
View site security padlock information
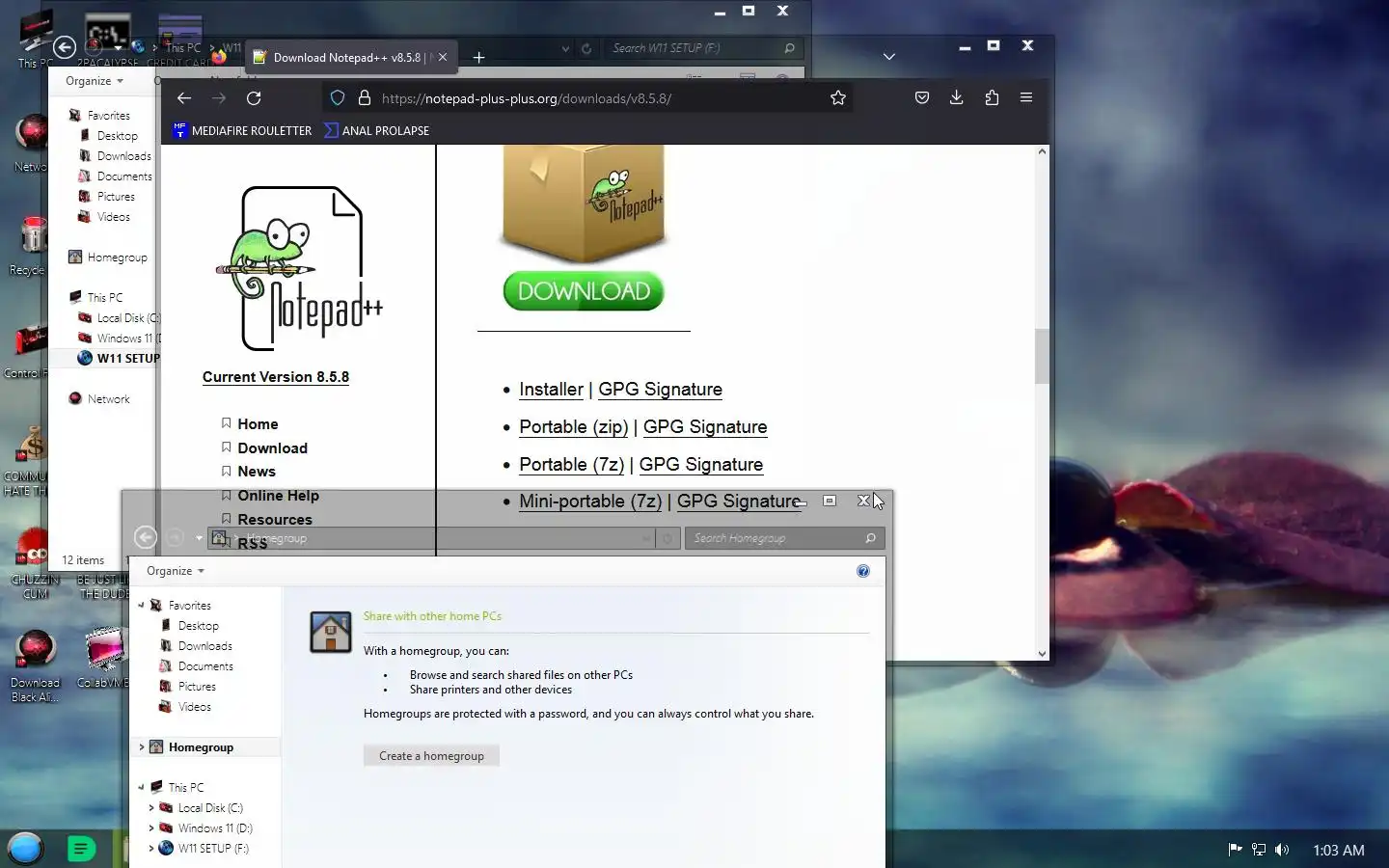tap(365, 98)
